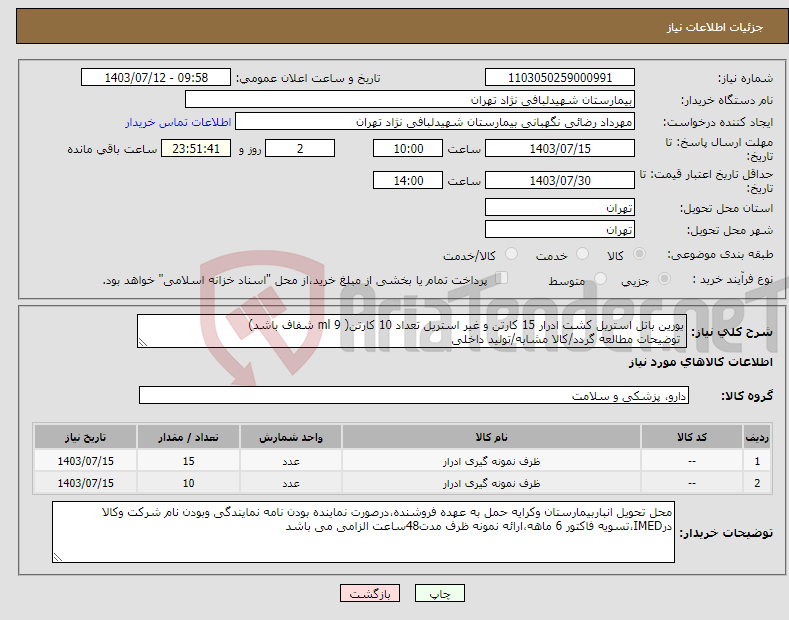The height and width of the screenshot is (620, 789).
Task: Click the تاریخ نیاز column header
Action: click(x=86, y=437)
